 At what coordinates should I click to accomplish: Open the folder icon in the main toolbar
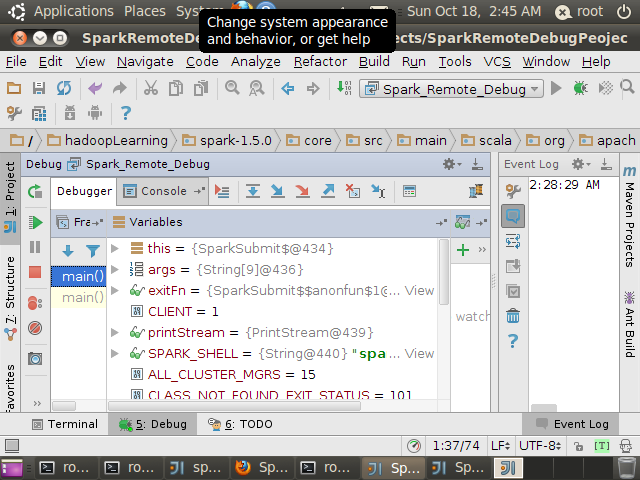[14, 88]
